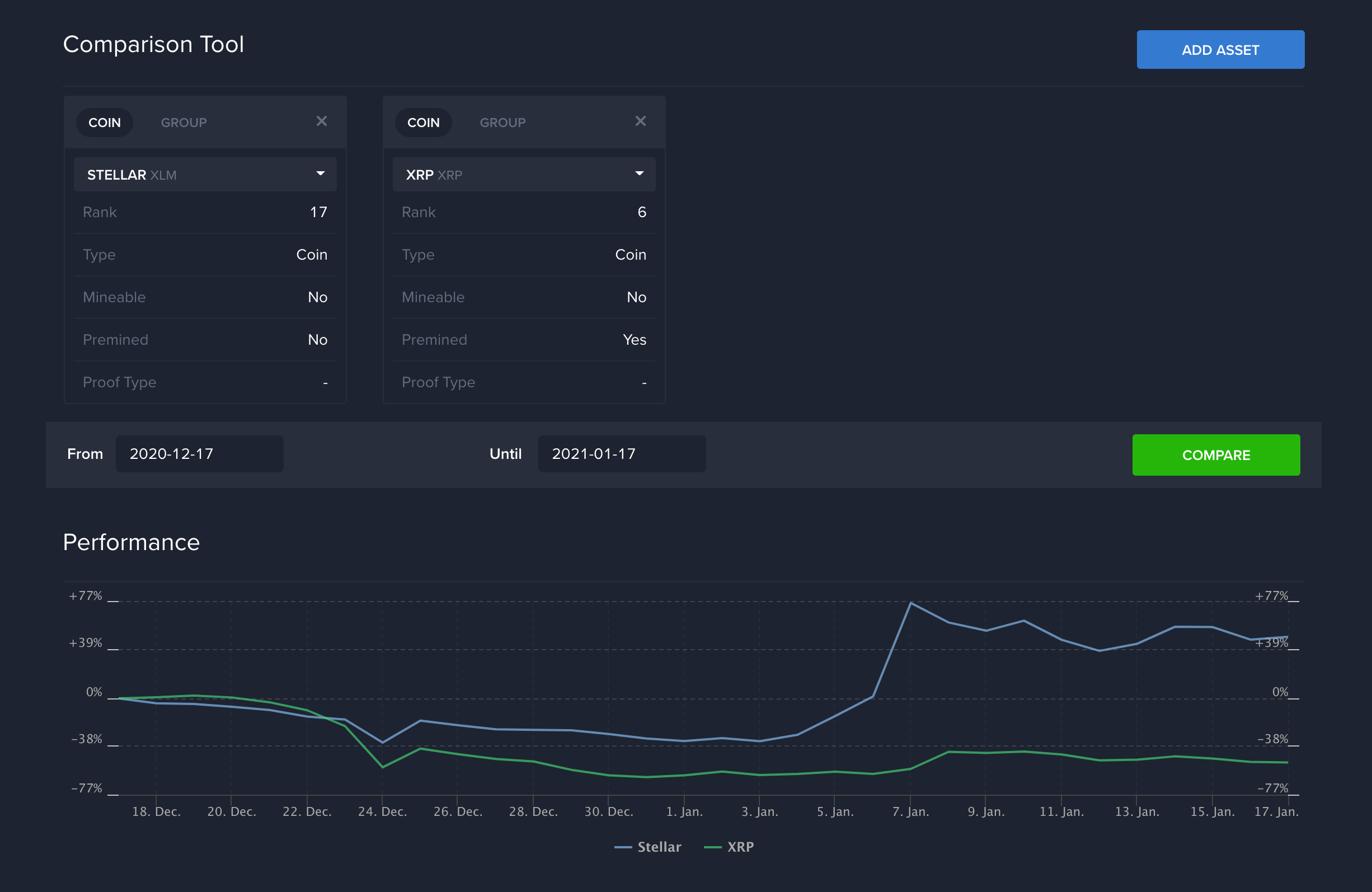Click the COMPARE button
Viewport: 1372px width, 892px height.
(x=1216, y=455)
